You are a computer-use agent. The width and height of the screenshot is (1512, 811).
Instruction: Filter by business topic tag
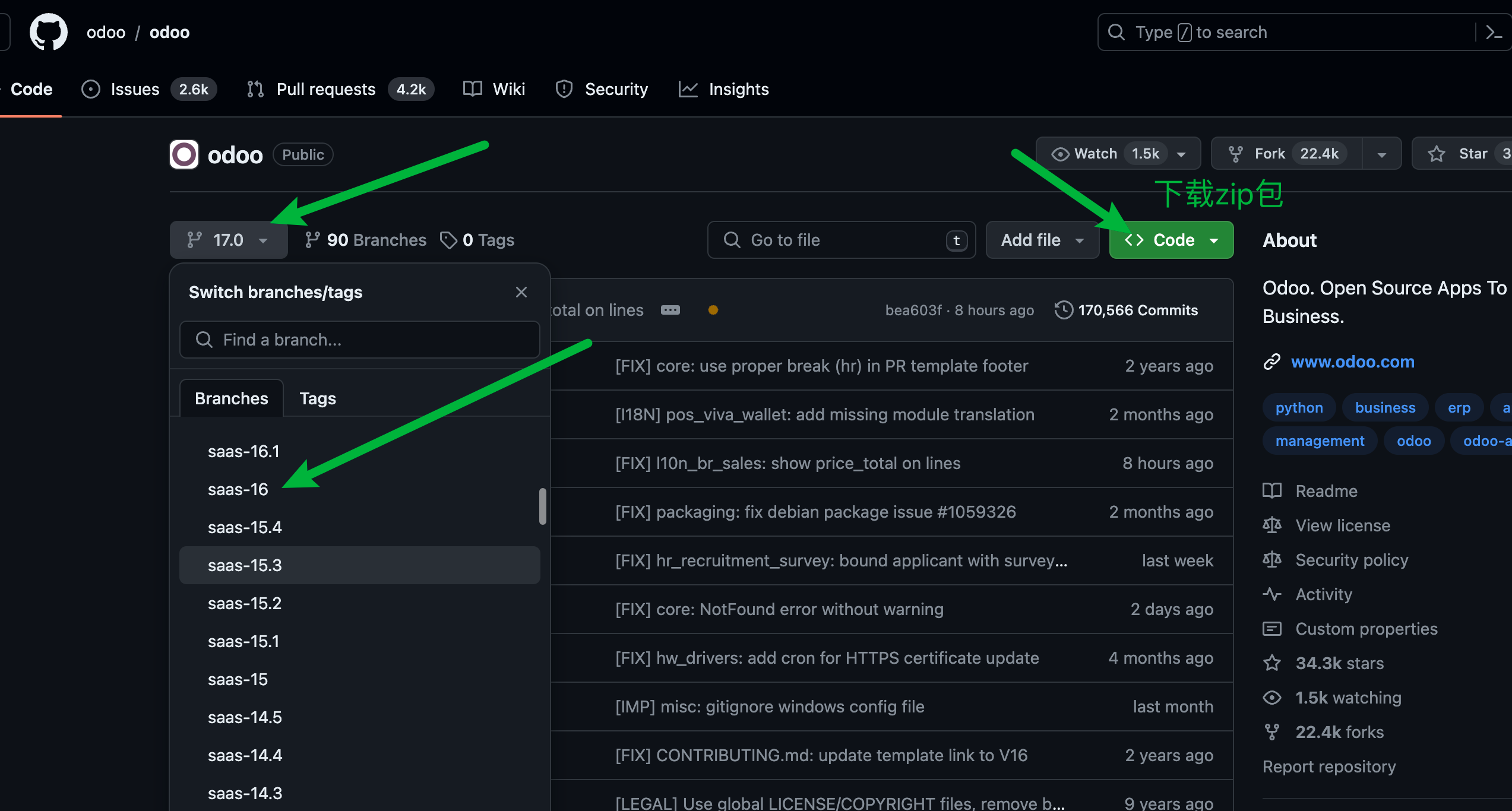pos(1385,407)
